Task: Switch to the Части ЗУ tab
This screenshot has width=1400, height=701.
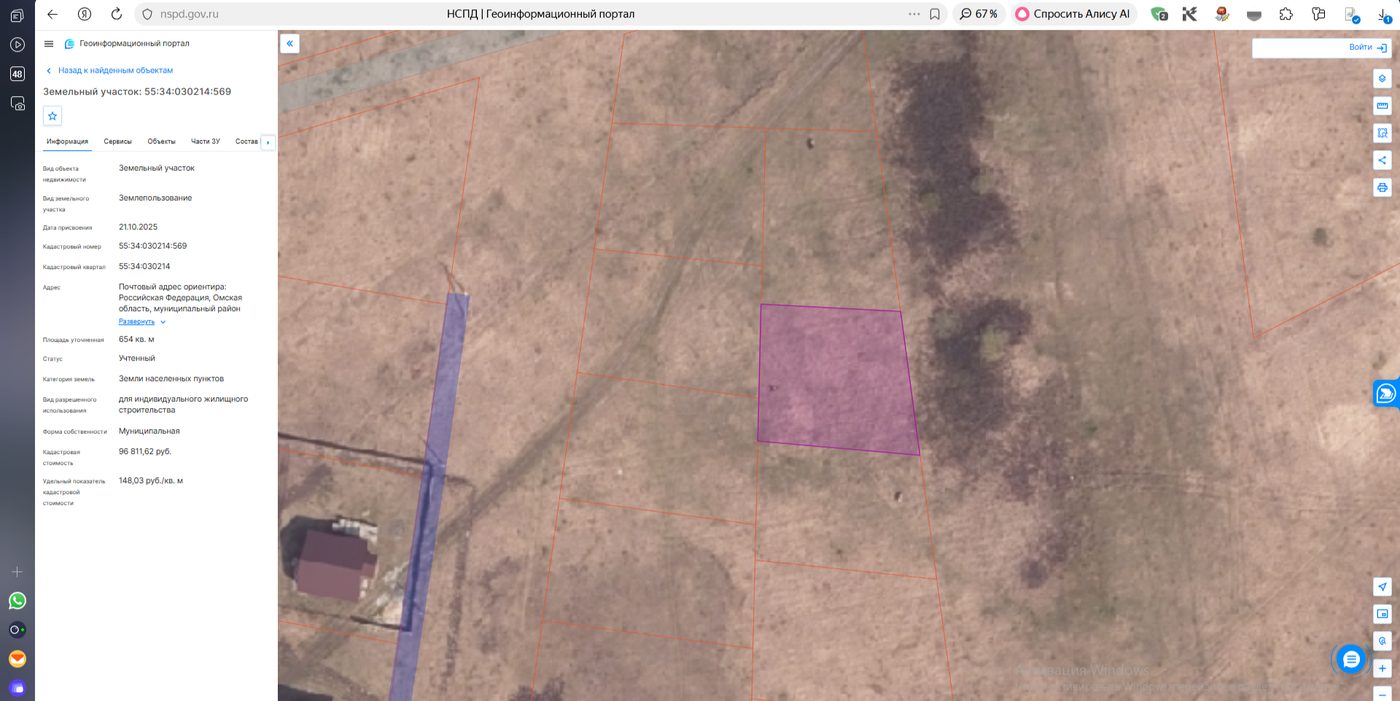Action: coord(205,142)
